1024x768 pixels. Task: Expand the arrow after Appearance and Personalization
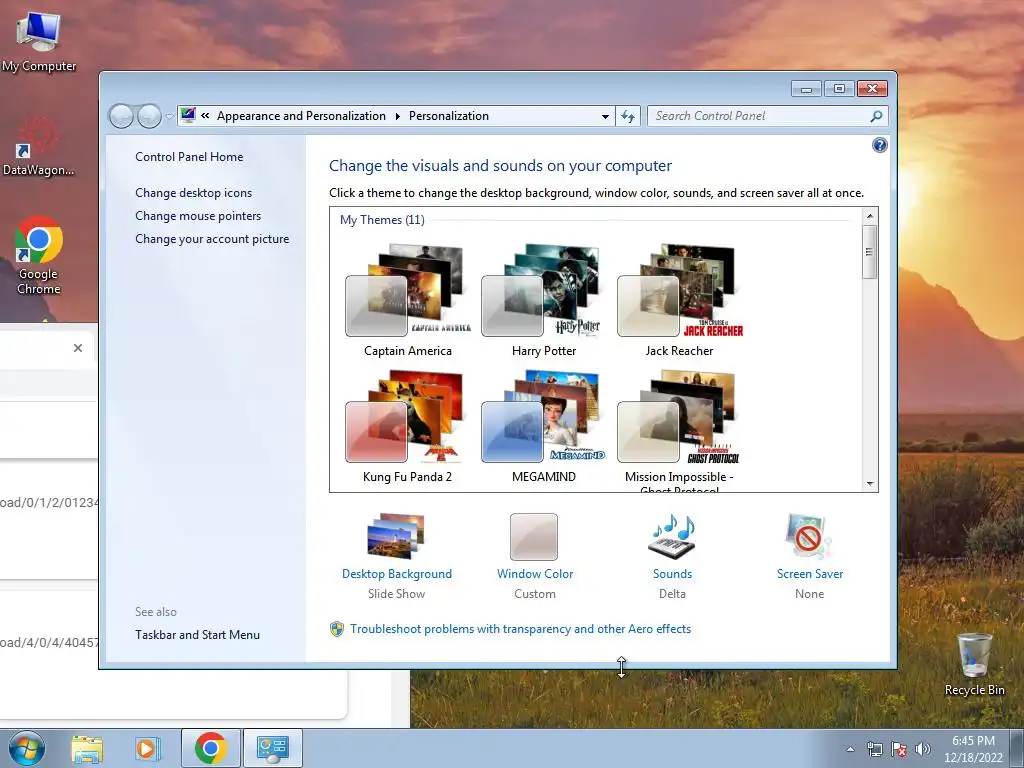[397, 116]
